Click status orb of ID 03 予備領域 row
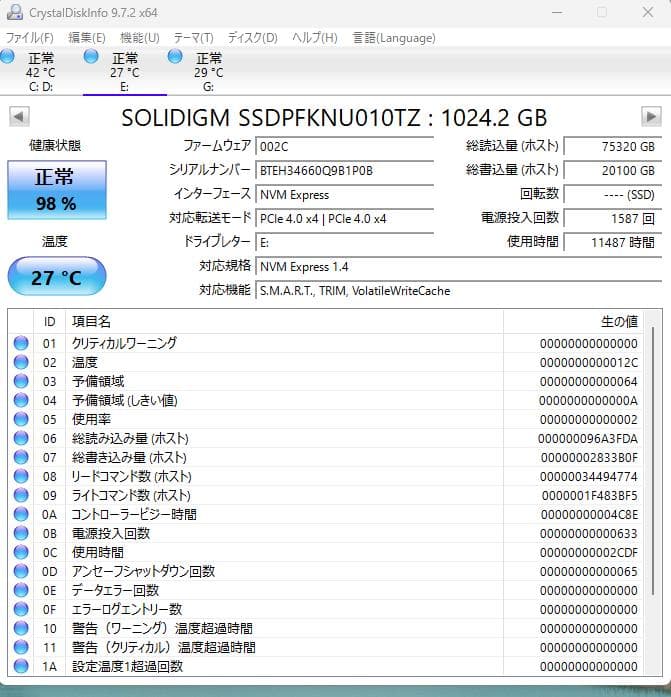671x697 pixels. point(21,381)
